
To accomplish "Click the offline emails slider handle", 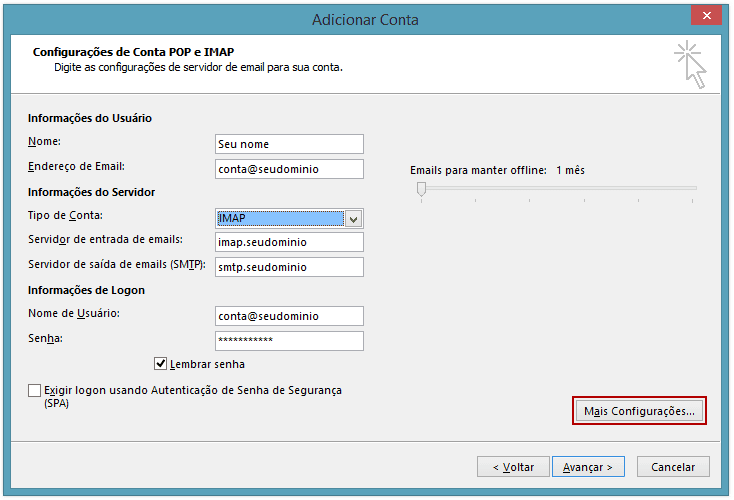I will point(421,189).
